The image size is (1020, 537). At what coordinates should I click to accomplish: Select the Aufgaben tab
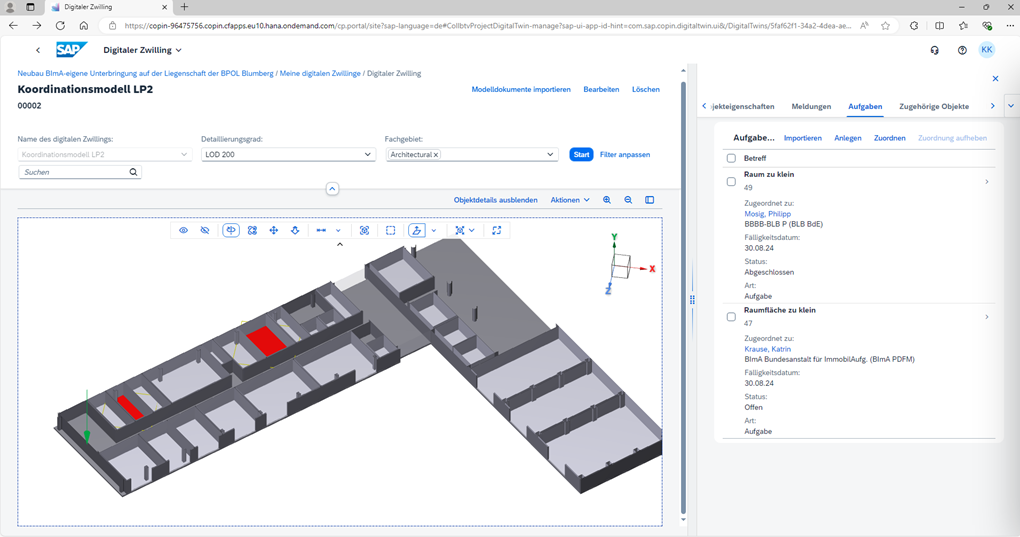[x=865, y=107]
